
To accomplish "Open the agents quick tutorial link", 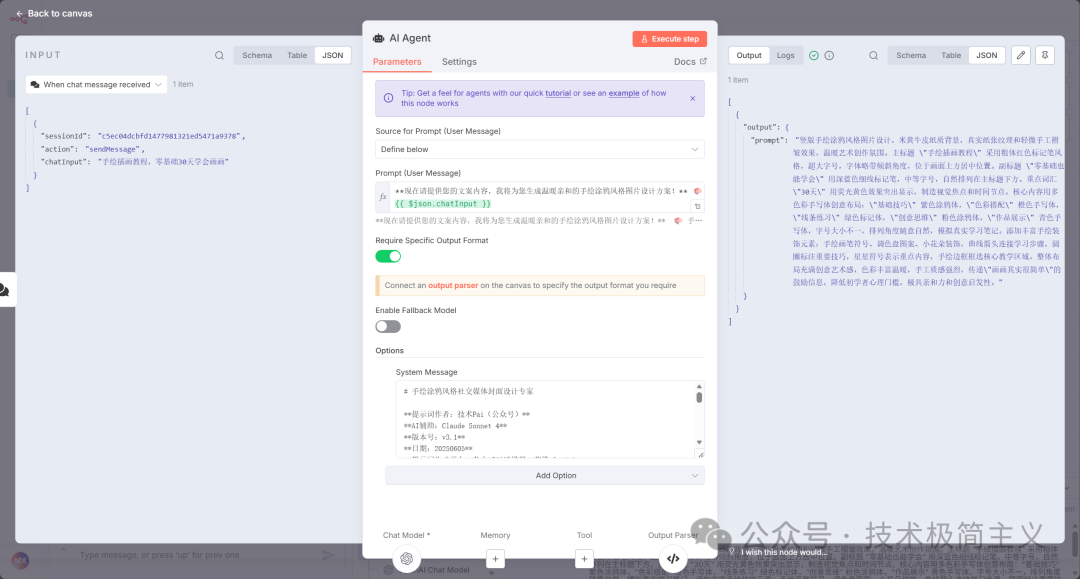I will click(x=558, y=93).
